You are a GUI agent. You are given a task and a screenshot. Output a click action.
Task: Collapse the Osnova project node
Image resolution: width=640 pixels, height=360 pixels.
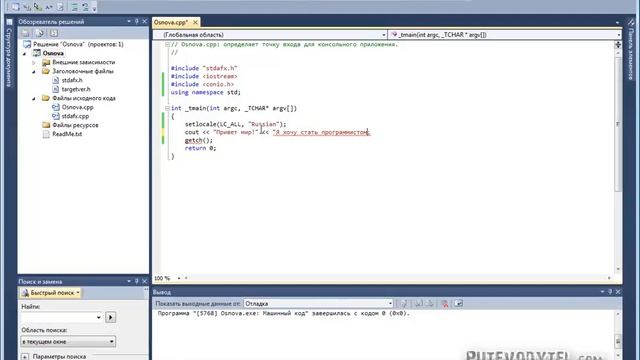tap(24, 53)
